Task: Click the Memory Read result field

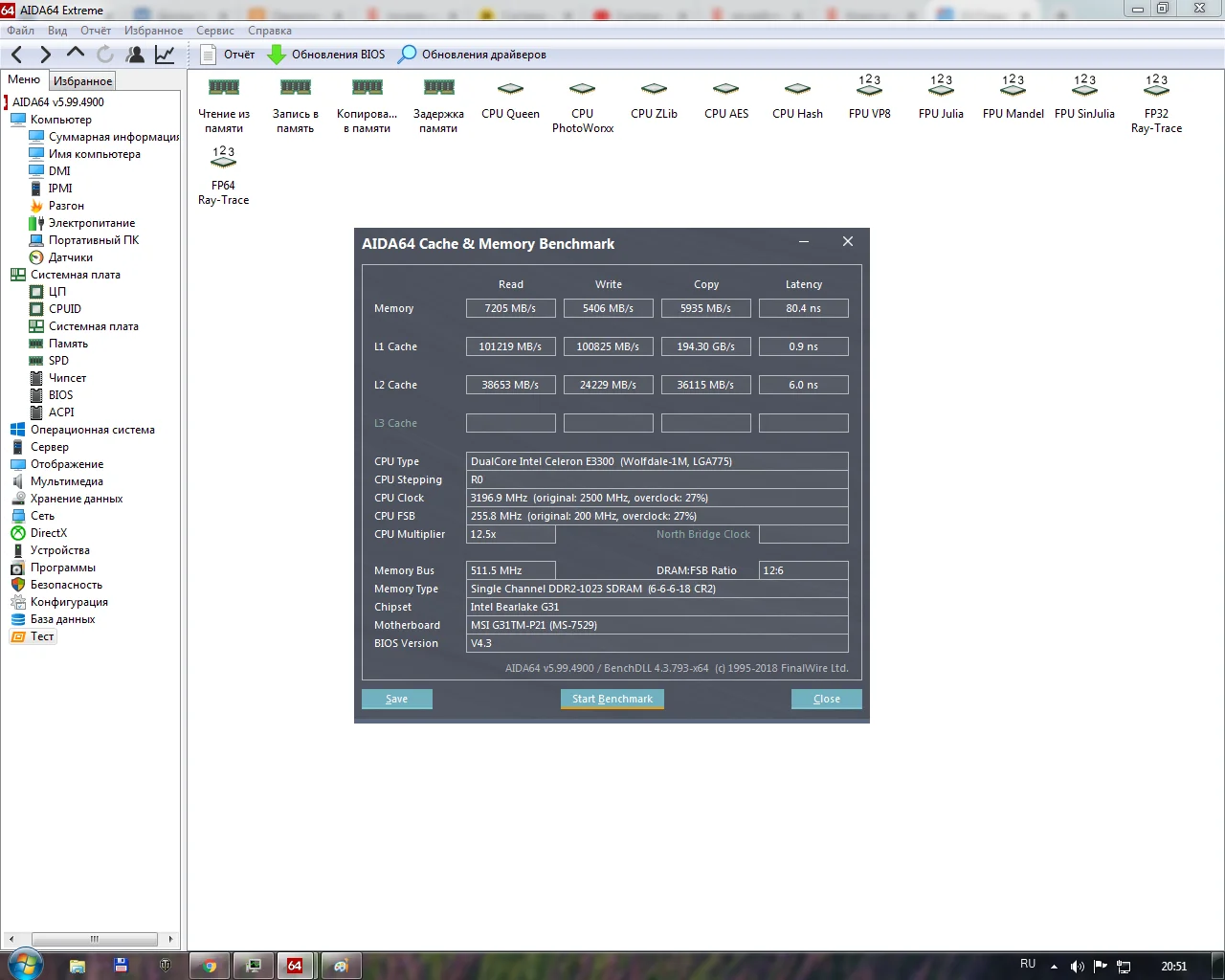Action: [x=510, y=308]
